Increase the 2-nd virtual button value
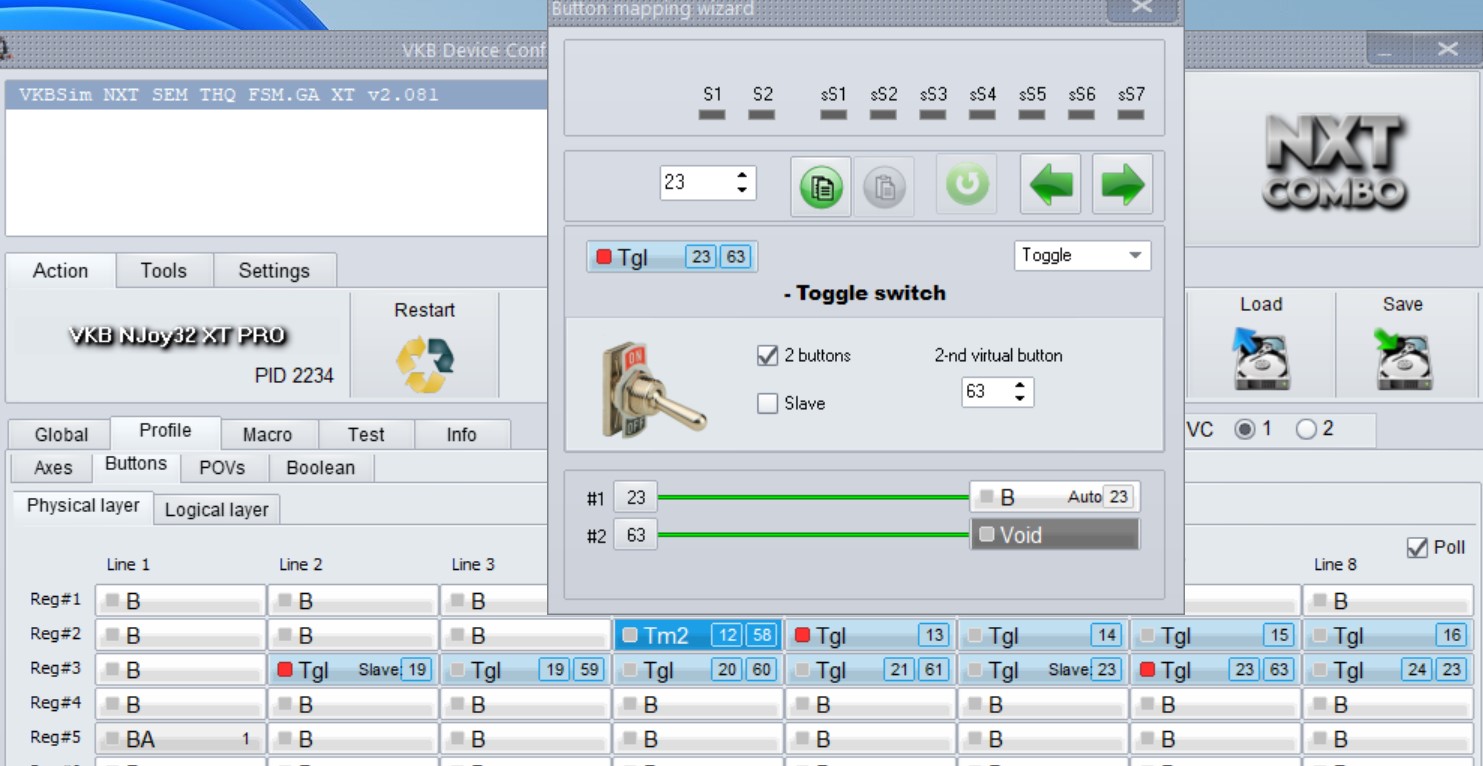 (1019, 385)
